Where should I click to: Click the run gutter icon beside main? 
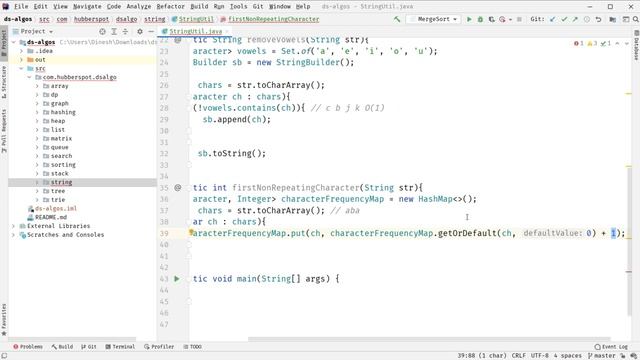[177, 279]
